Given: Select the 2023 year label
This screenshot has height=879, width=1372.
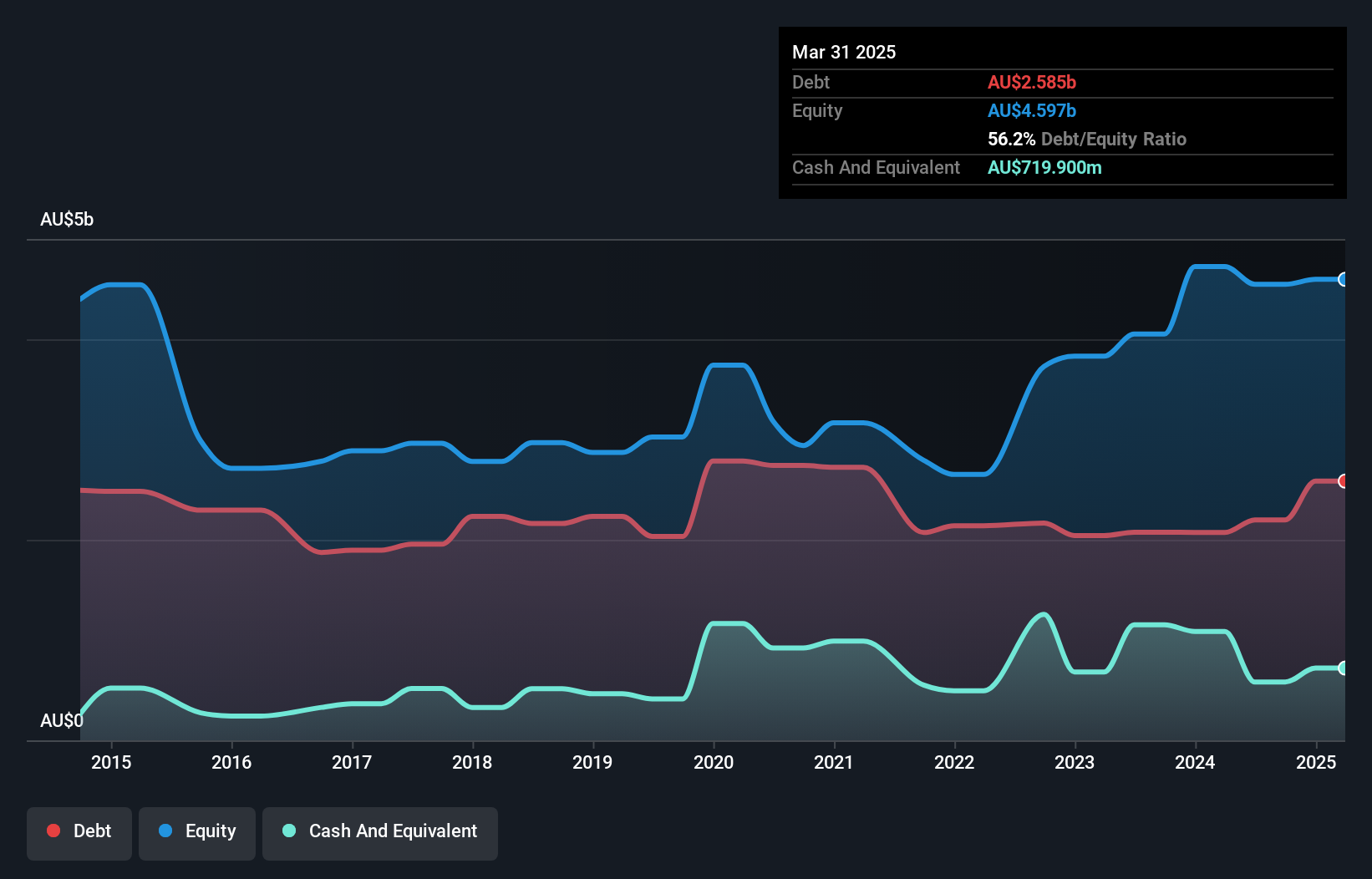Looking at the screenshot, I should 1075,762.
